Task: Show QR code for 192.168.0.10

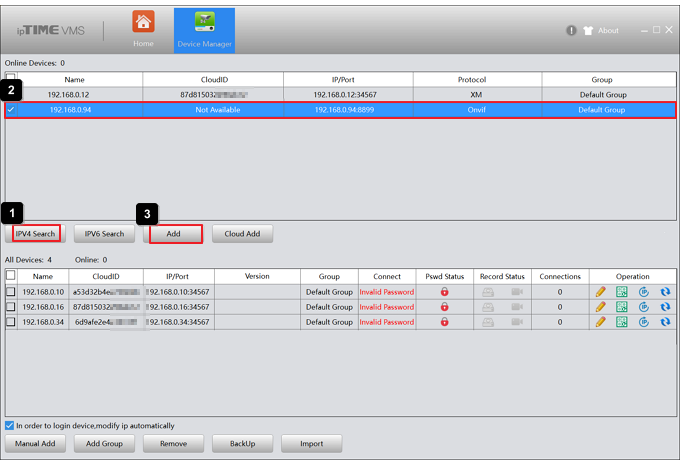Action: coord(621,292)
